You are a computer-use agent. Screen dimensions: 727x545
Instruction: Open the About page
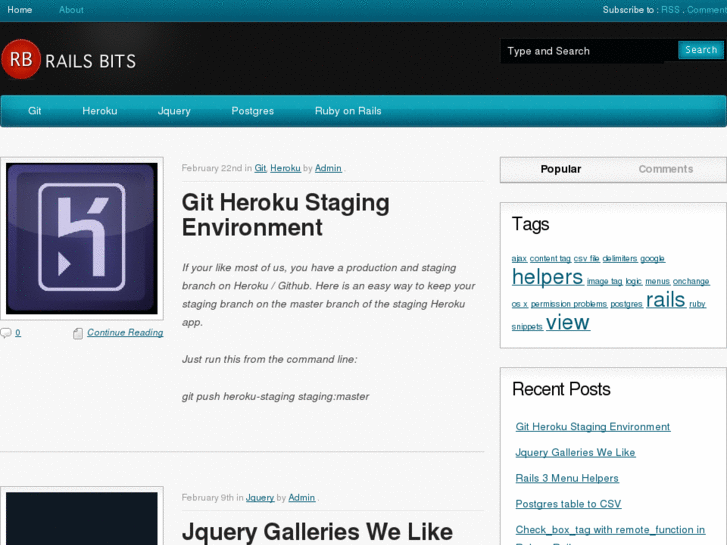coord(71,10)
